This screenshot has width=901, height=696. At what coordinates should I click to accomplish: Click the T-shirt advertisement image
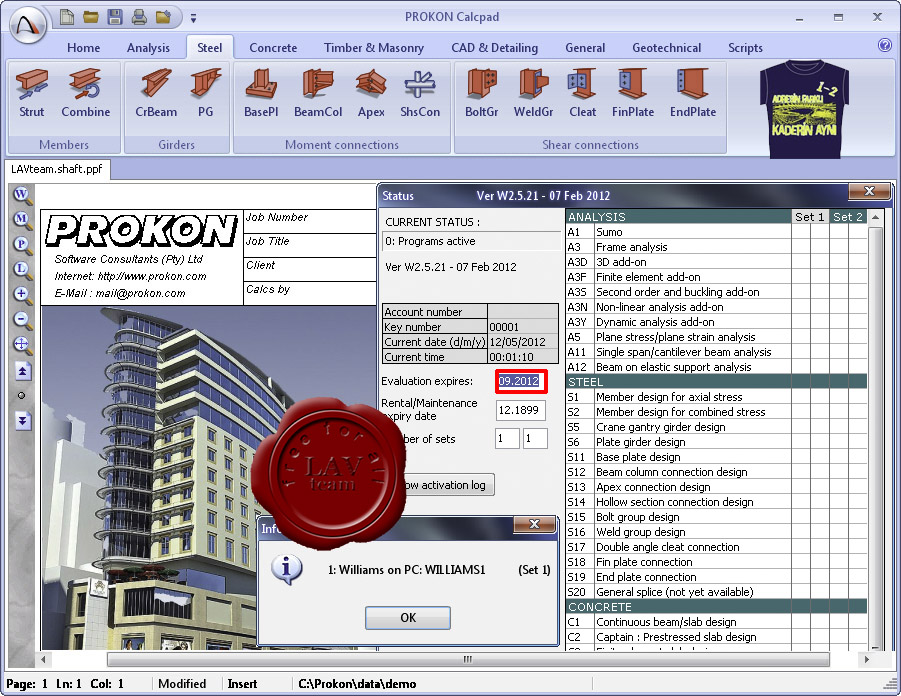click(804, 108)
